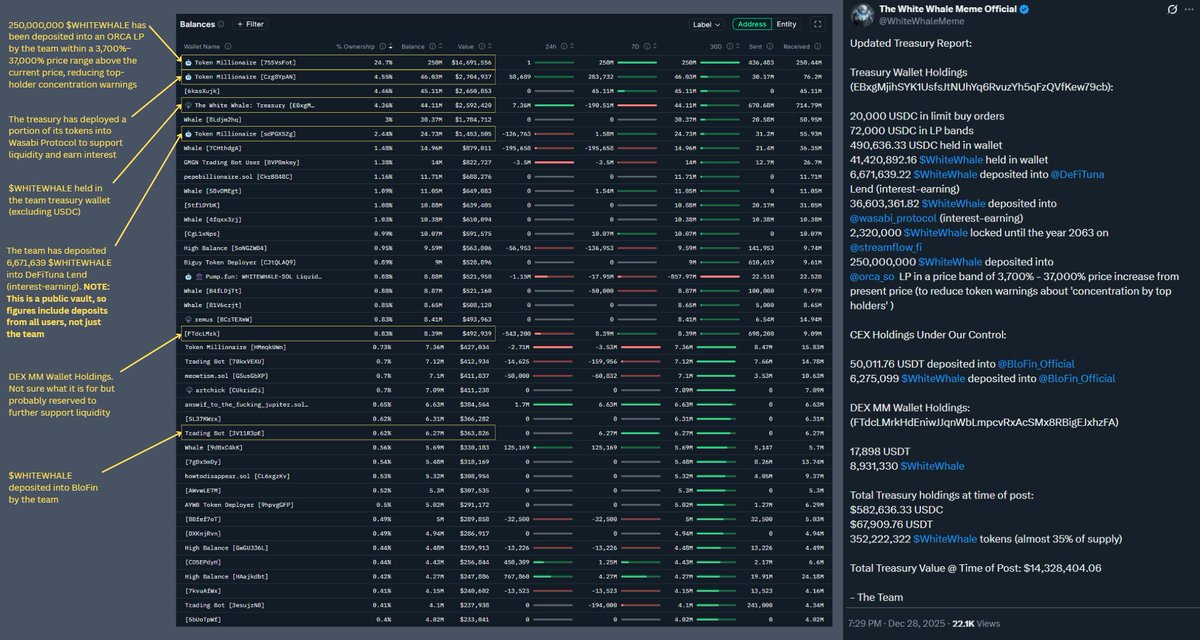Click info icon beside 30D column header

(x=729, y=46)
